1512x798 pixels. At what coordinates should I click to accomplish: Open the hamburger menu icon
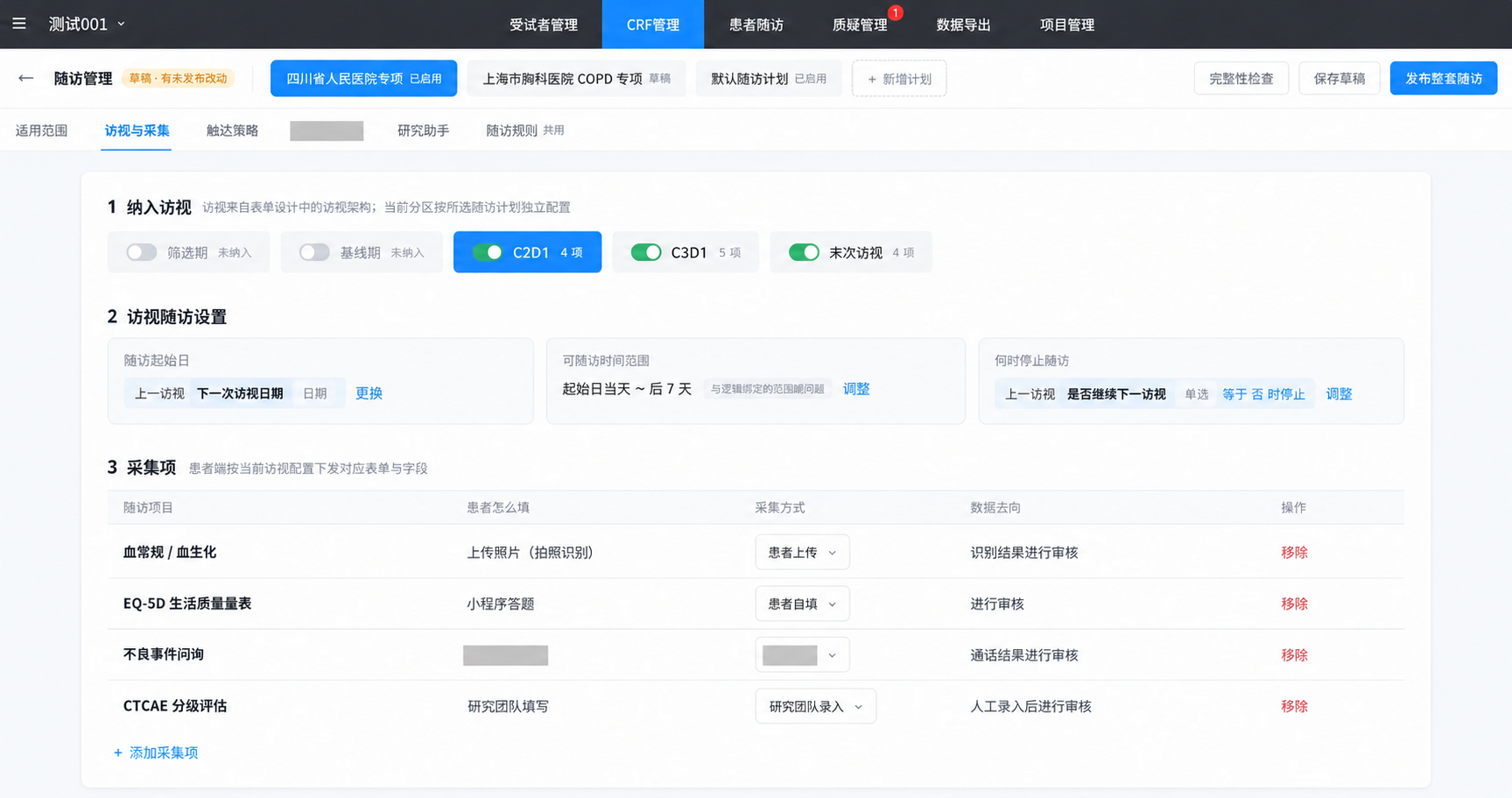pyautogui.click(x=19, y=24)
